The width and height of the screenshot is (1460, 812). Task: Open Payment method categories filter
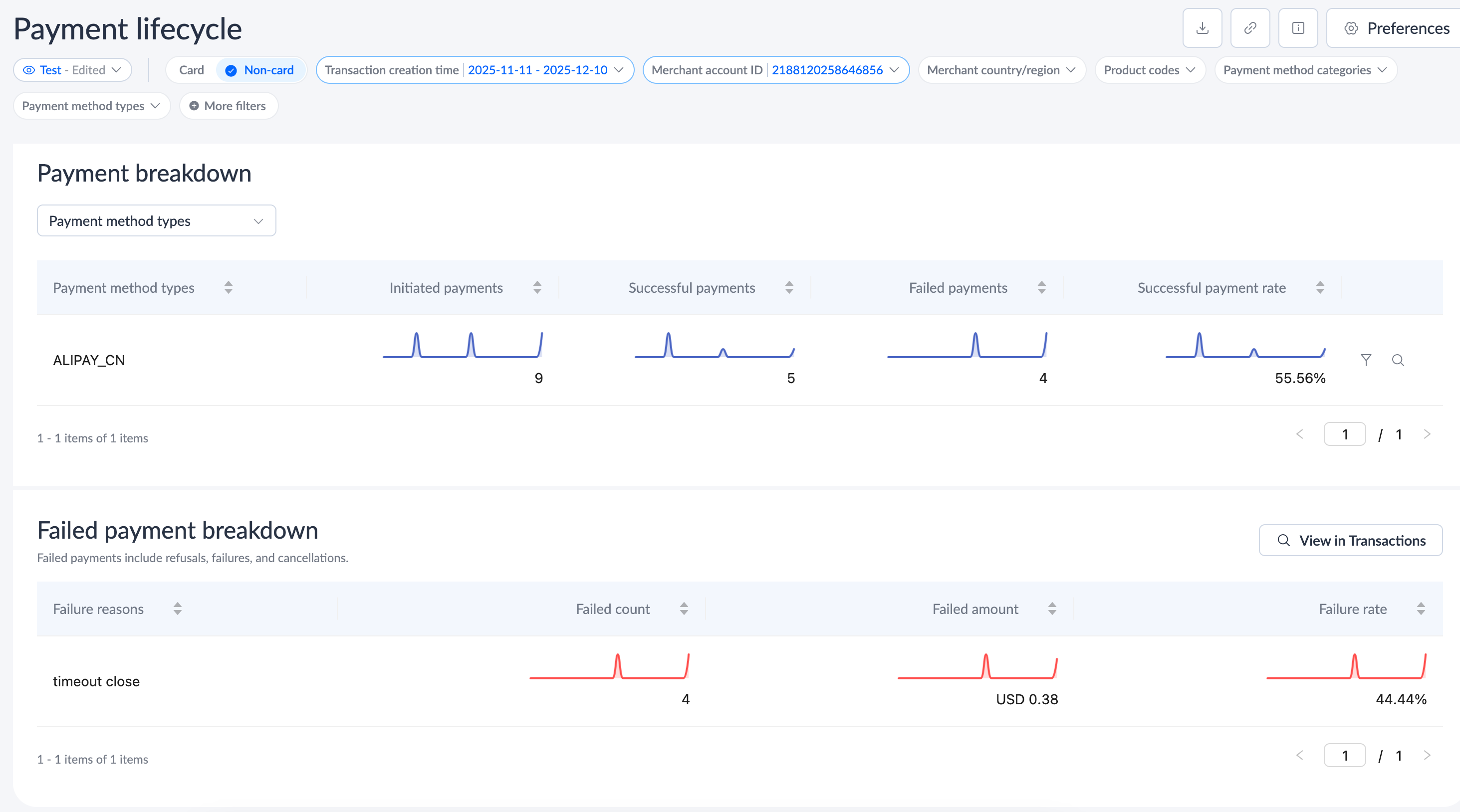coord(1305,70)
